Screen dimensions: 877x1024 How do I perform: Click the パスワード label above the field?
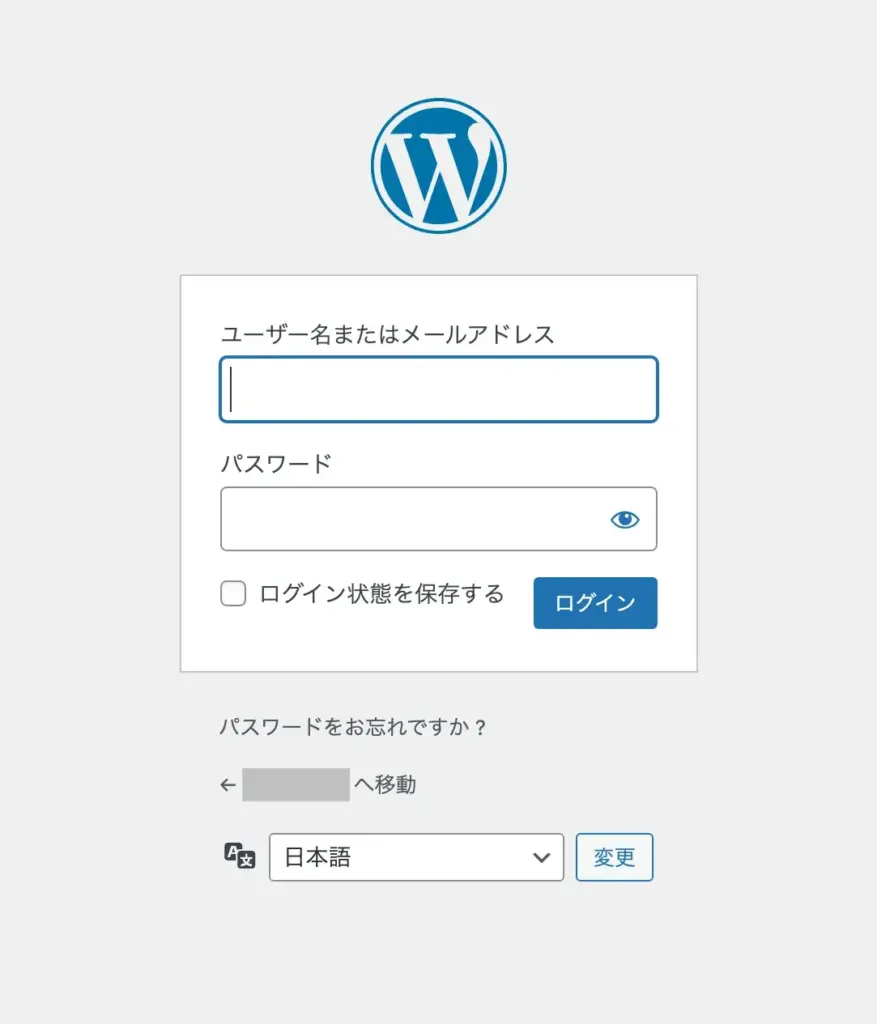click(x=275, y=464)
